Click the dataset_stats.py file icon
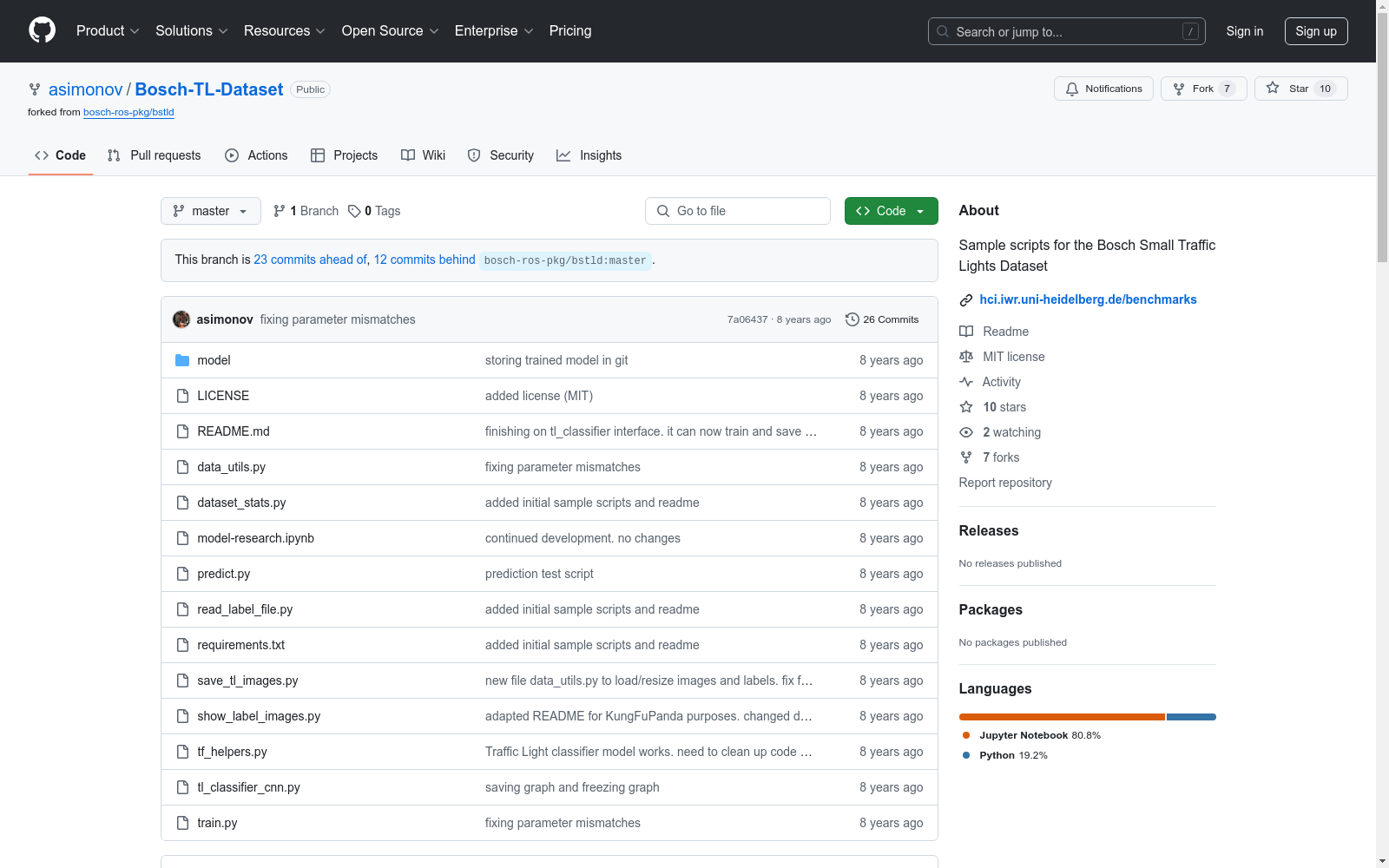1389x868 pixels. [182, 503]
